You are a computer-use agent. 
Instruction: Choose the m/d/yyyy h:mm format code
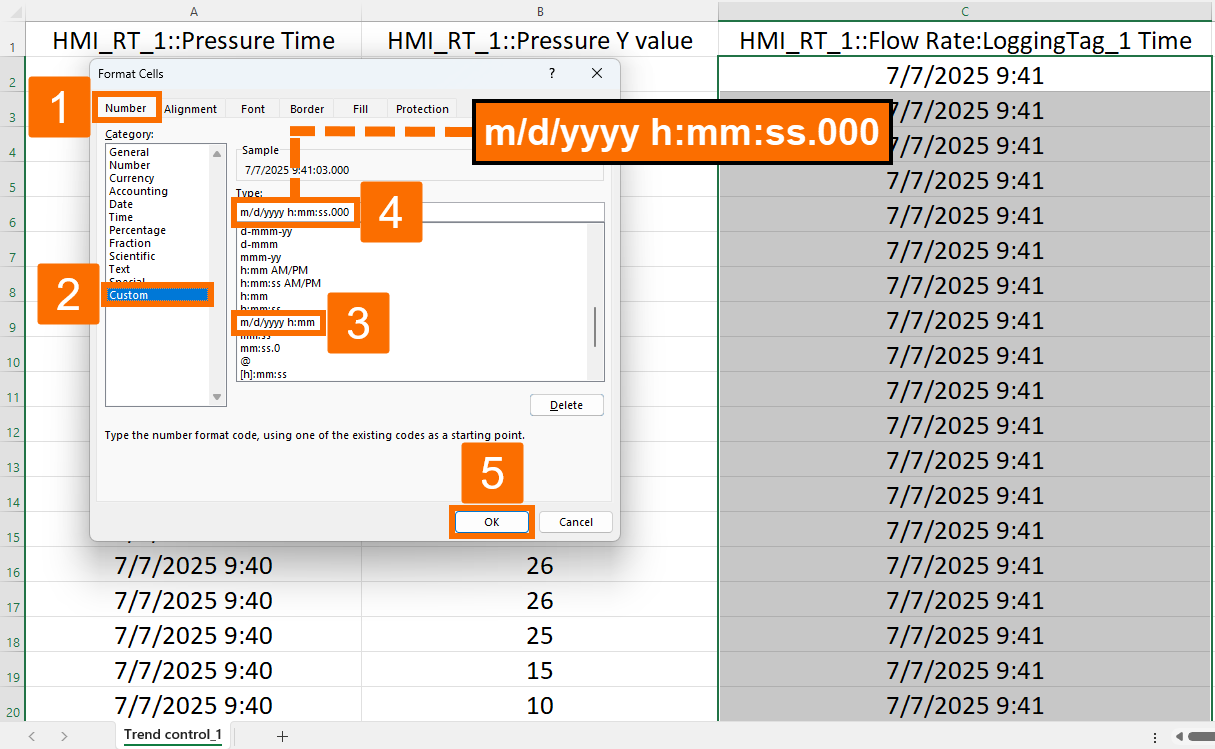278,322
